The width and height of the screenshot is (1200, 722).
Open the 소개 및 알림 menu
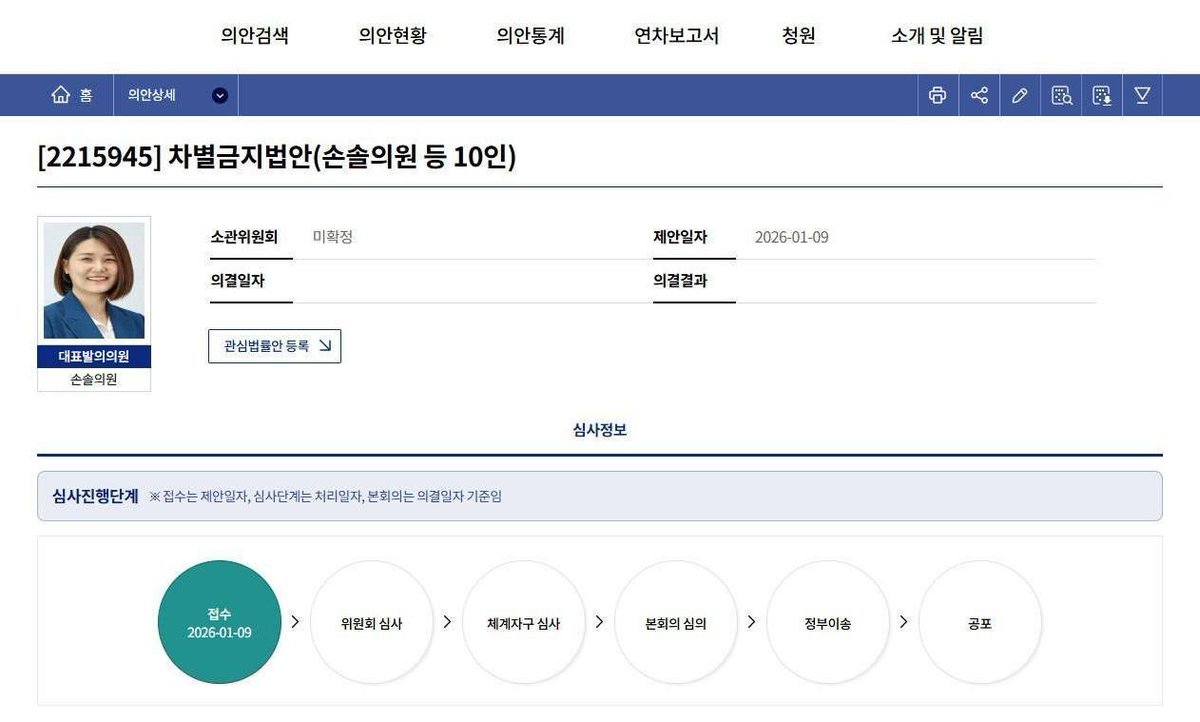(937, 35)
